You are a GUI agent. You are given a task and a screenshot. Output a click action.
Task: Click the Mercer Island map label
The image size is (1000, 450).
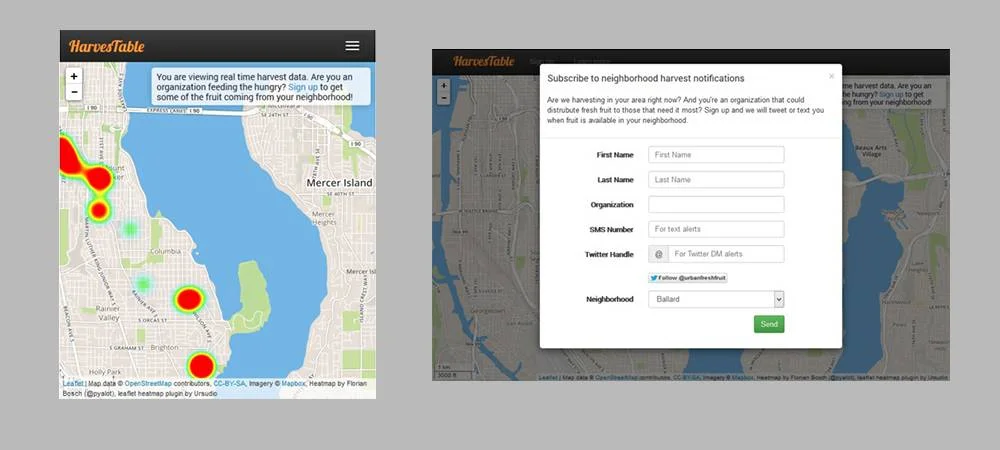click(339, 183)
